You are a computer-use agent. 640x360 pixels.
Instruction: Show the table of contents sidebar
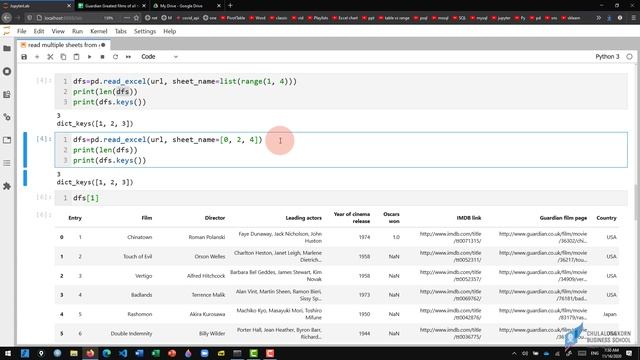7,163
